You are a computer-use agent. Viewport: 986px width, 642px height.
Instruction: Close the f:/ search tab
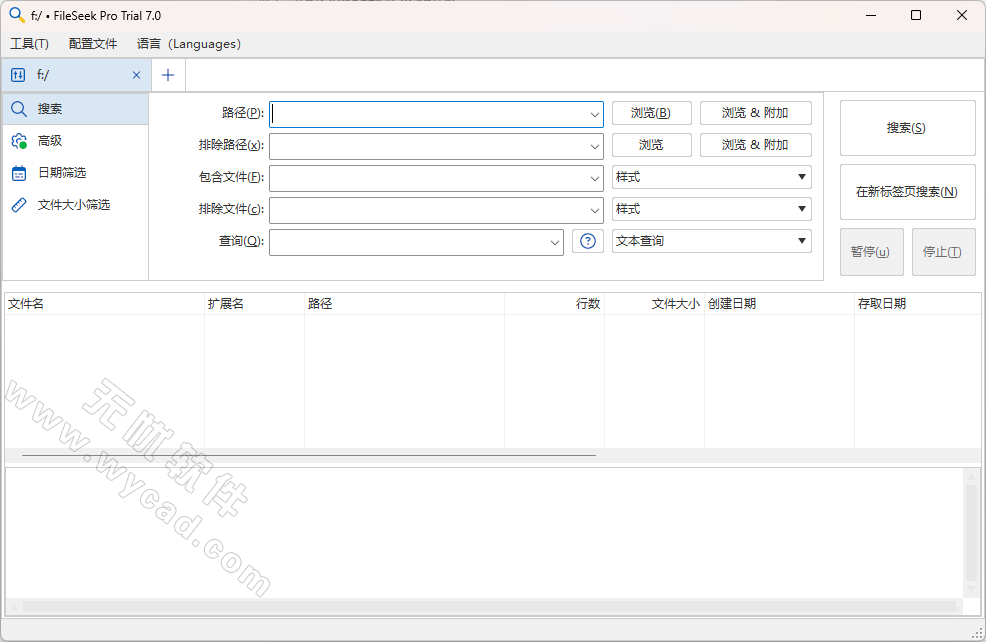136,75
